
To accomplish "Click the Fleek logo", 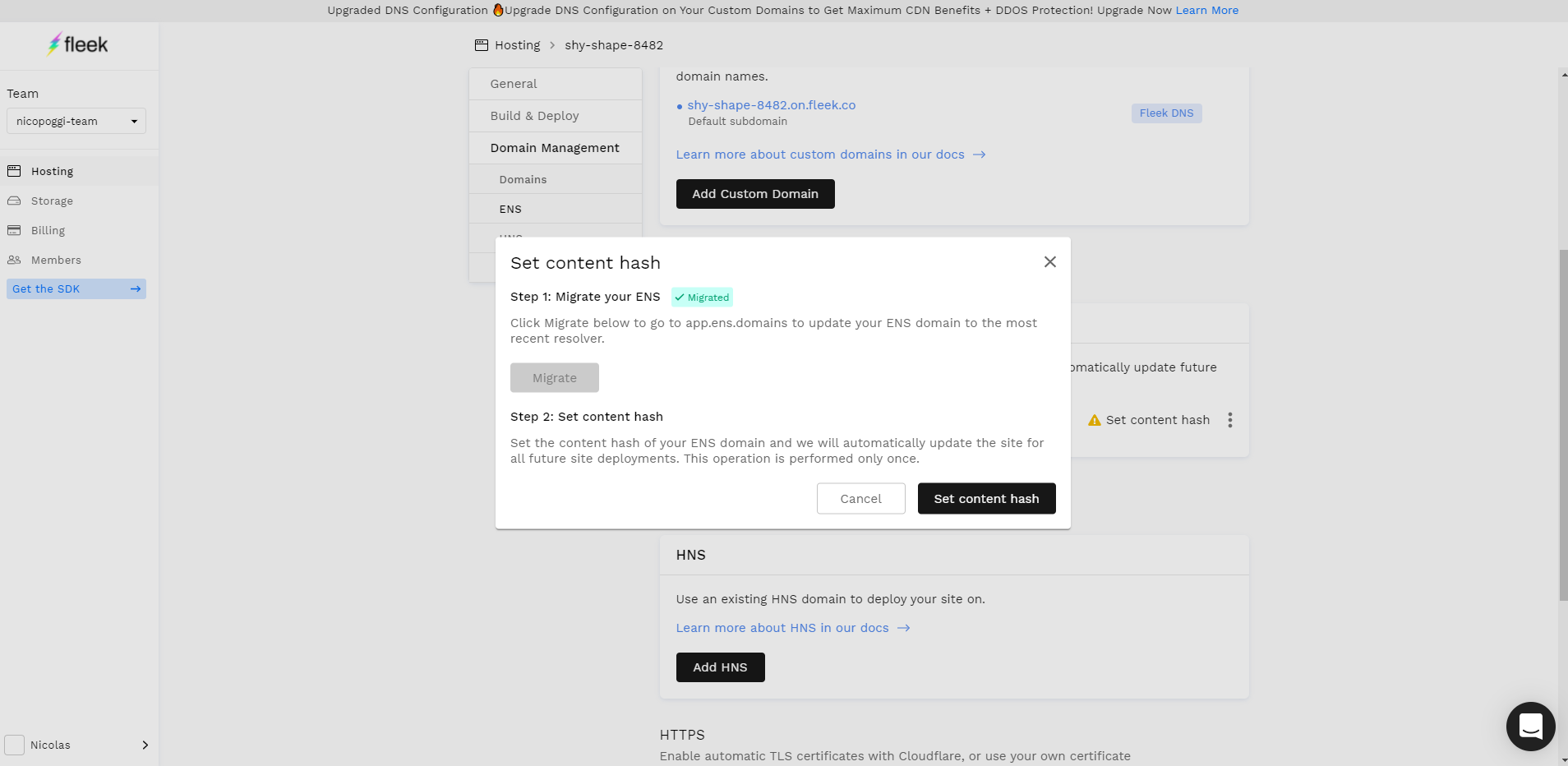I will pyautogui.click(x=78, y=44).
